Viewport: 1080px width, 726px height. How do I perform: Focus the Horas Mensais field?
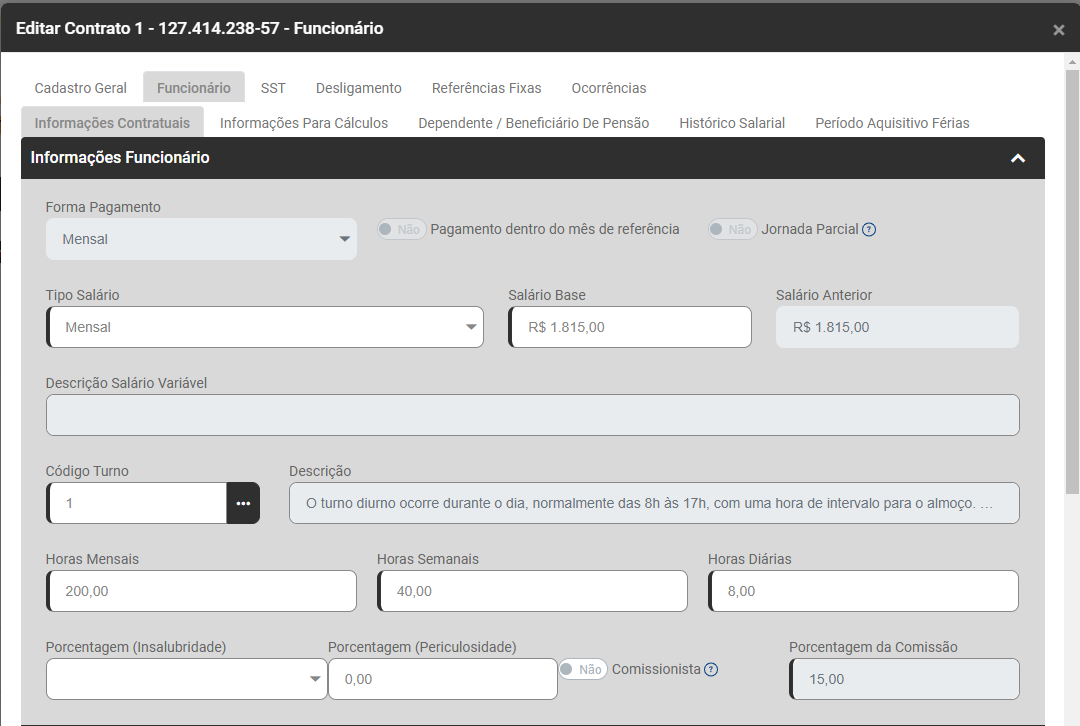tap(202, 591)
